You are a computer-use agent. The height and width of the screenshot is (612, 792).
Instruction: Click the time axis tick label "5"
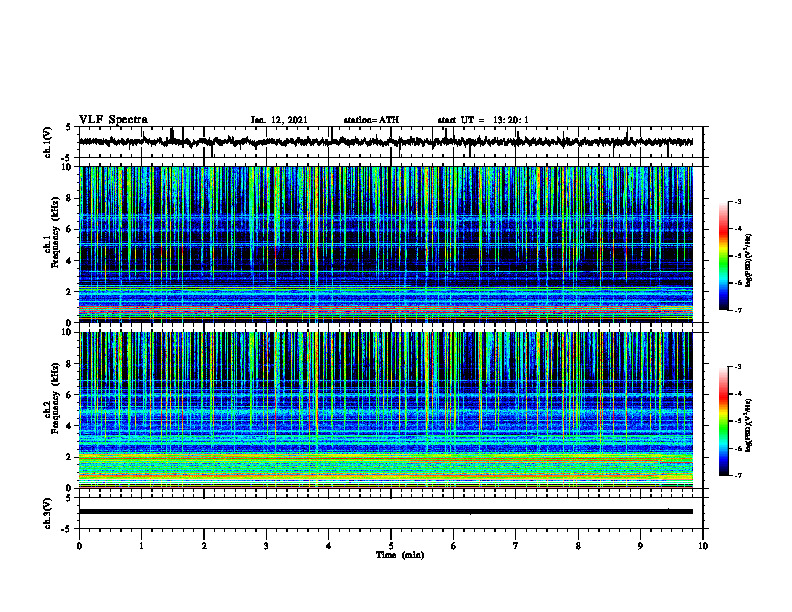(391, 546)
